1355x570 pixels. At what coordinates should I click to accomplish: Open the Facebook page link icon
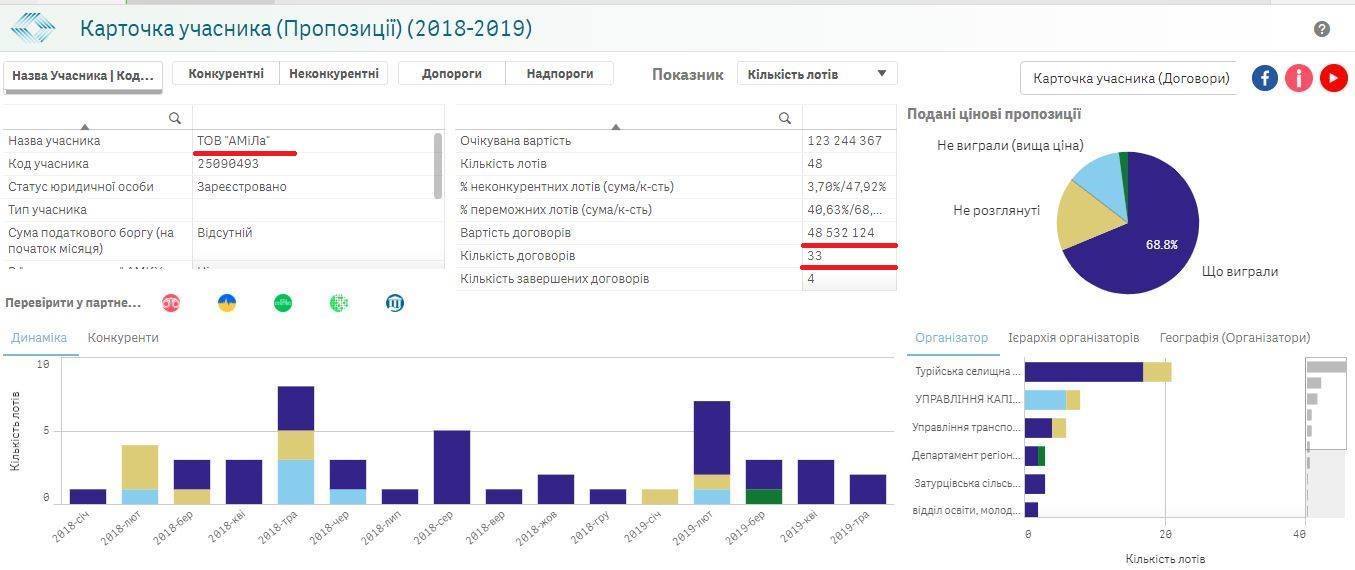click(1265, 78)
